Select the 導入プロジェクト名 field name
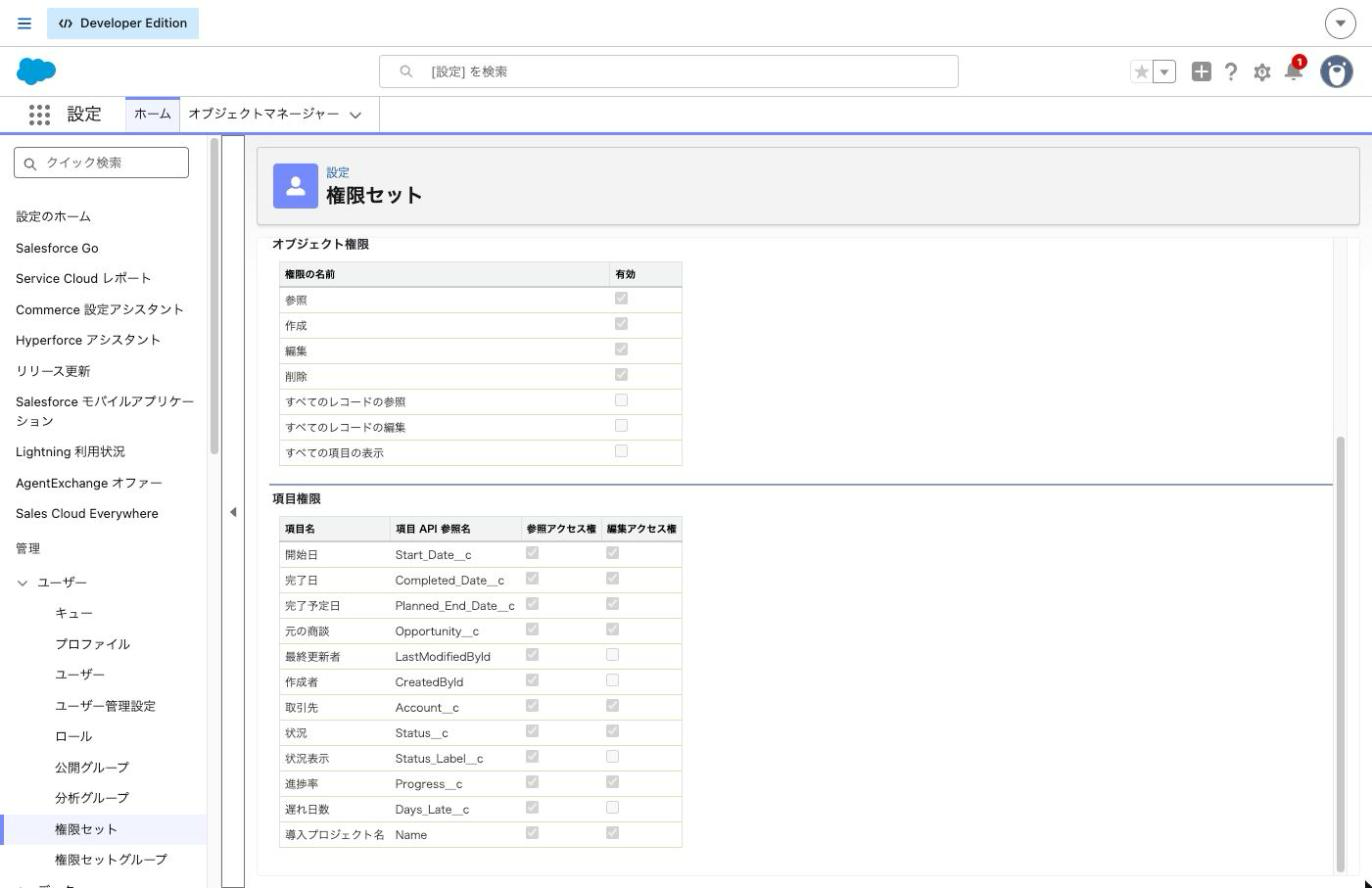 334,834
